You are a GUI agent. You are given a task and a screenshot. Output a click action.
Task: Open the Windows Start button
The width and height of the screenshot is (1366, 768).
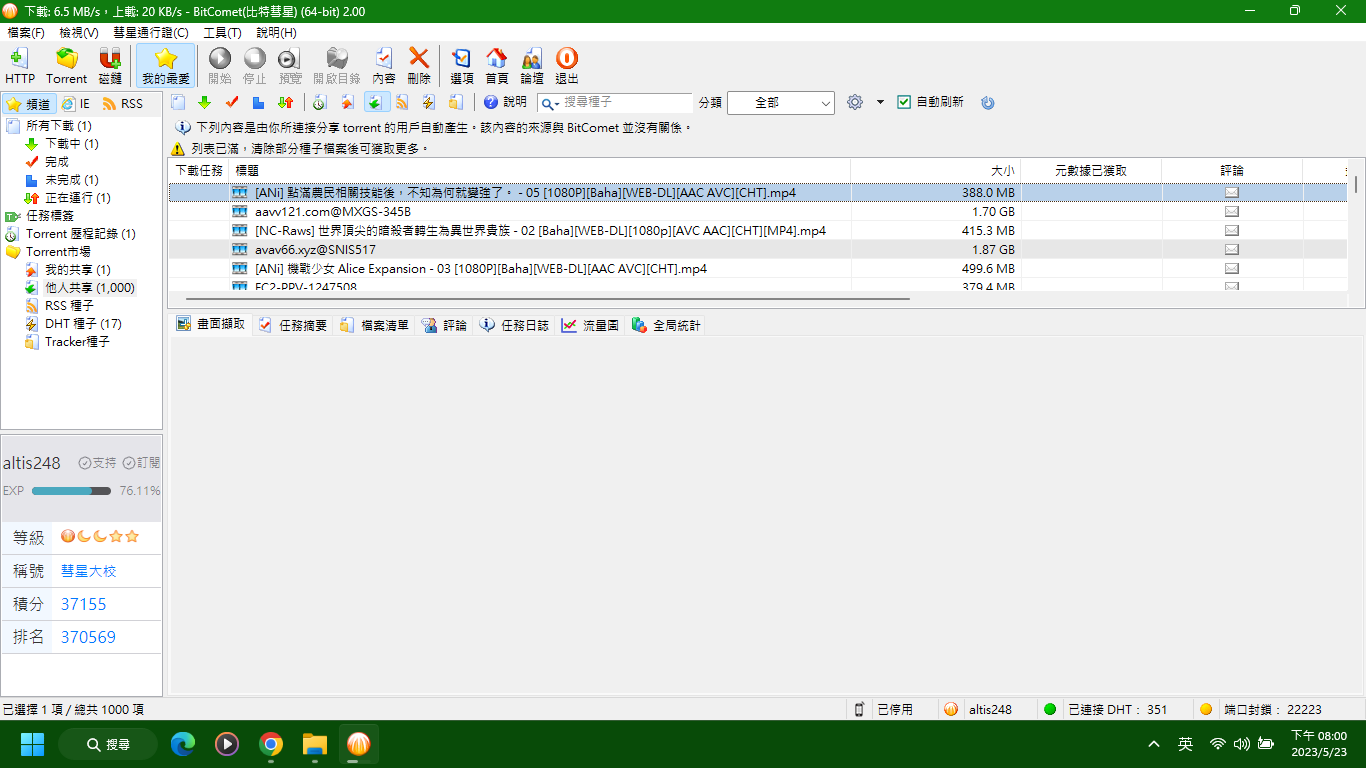[33, 744]
